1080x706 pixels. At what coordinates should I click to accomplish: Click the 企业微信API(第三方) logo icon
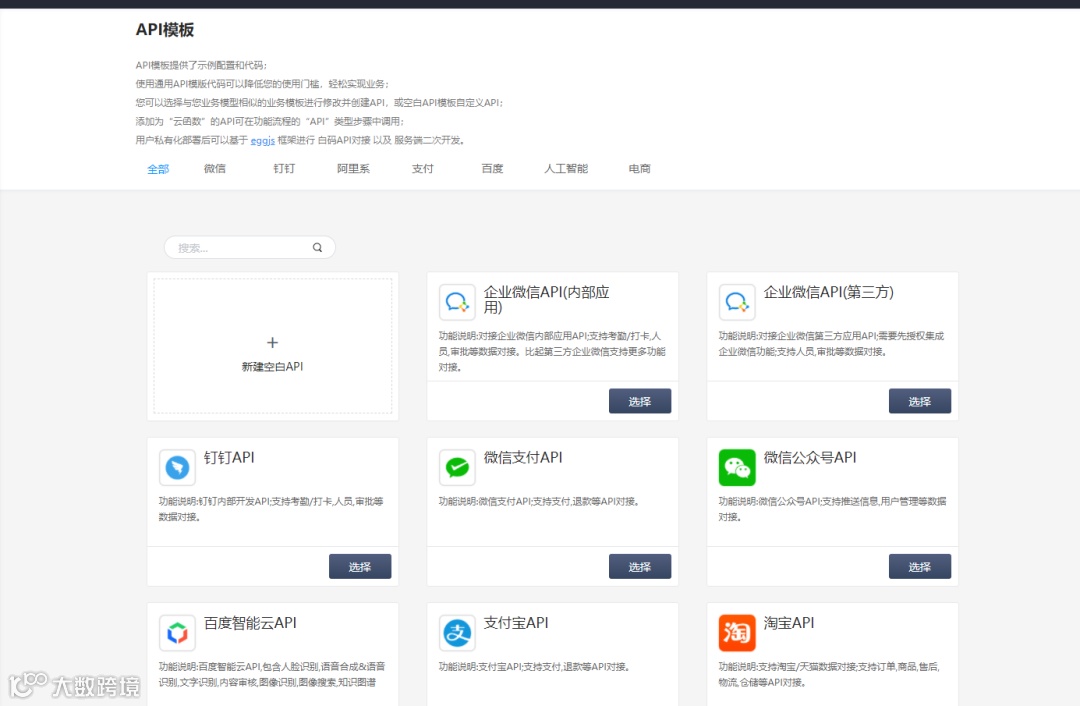coord(737,302)
